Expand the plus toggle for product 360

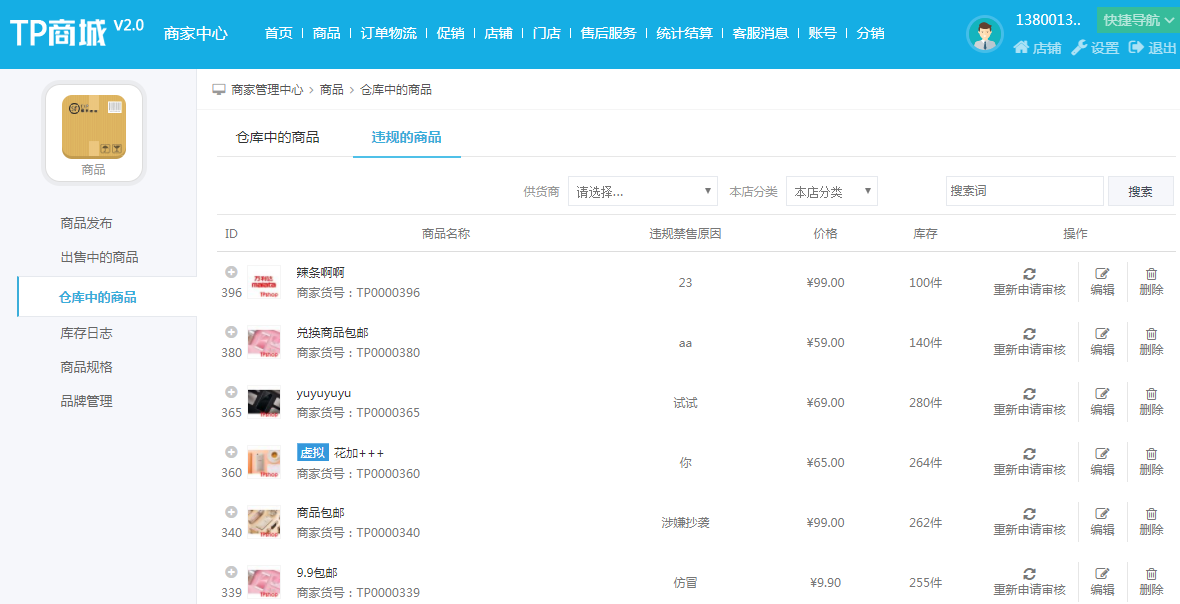point(231,452)
